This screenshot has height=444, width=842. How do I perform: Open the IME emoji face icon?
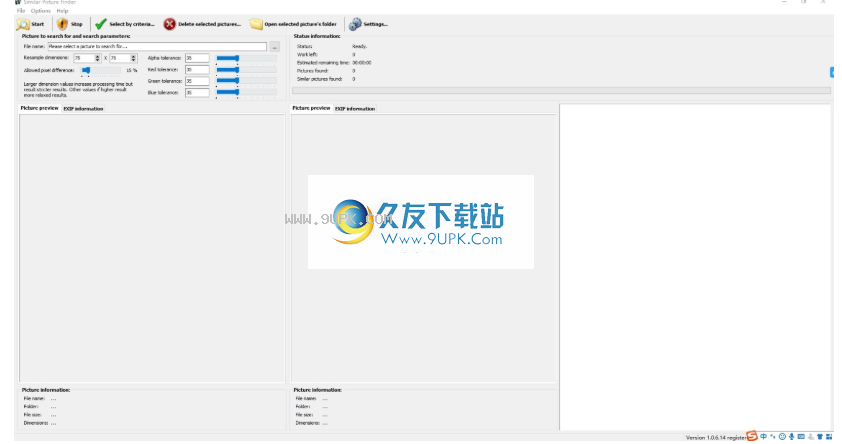782,436
